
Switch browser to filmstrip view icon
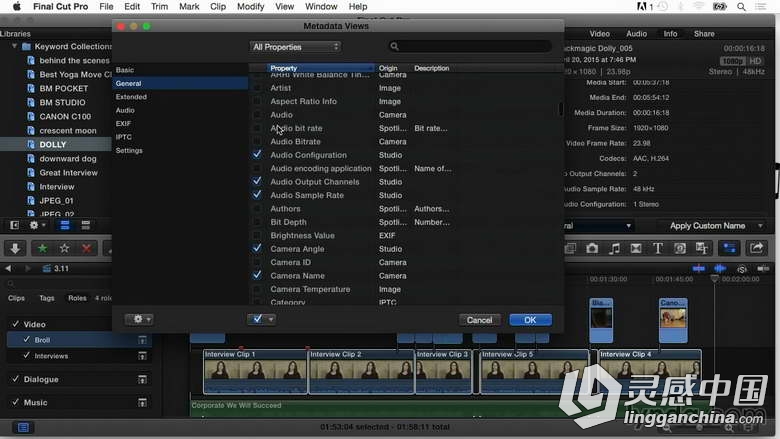(65, 225)
